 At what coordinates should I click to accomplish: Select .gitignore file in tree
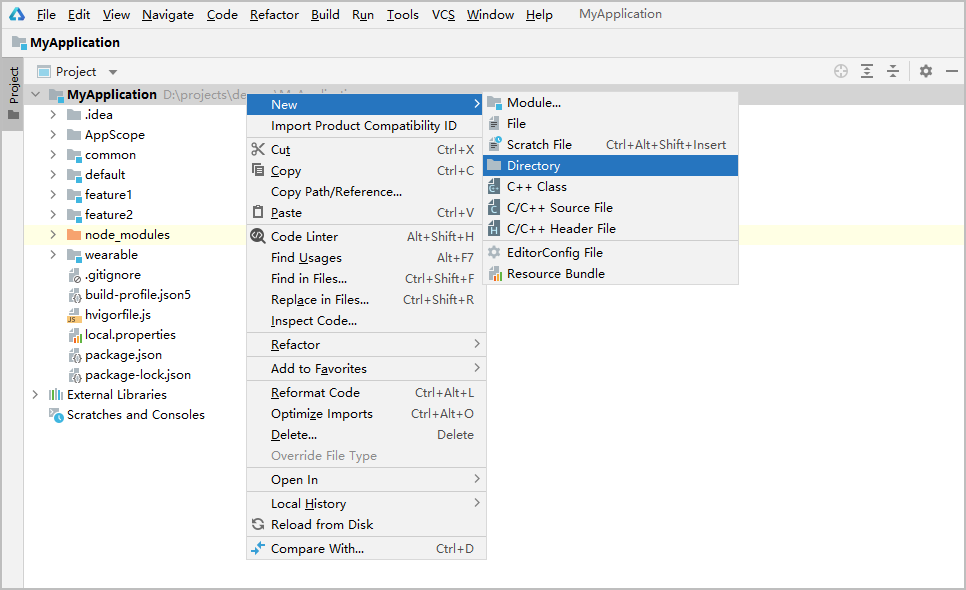[113, 275]
